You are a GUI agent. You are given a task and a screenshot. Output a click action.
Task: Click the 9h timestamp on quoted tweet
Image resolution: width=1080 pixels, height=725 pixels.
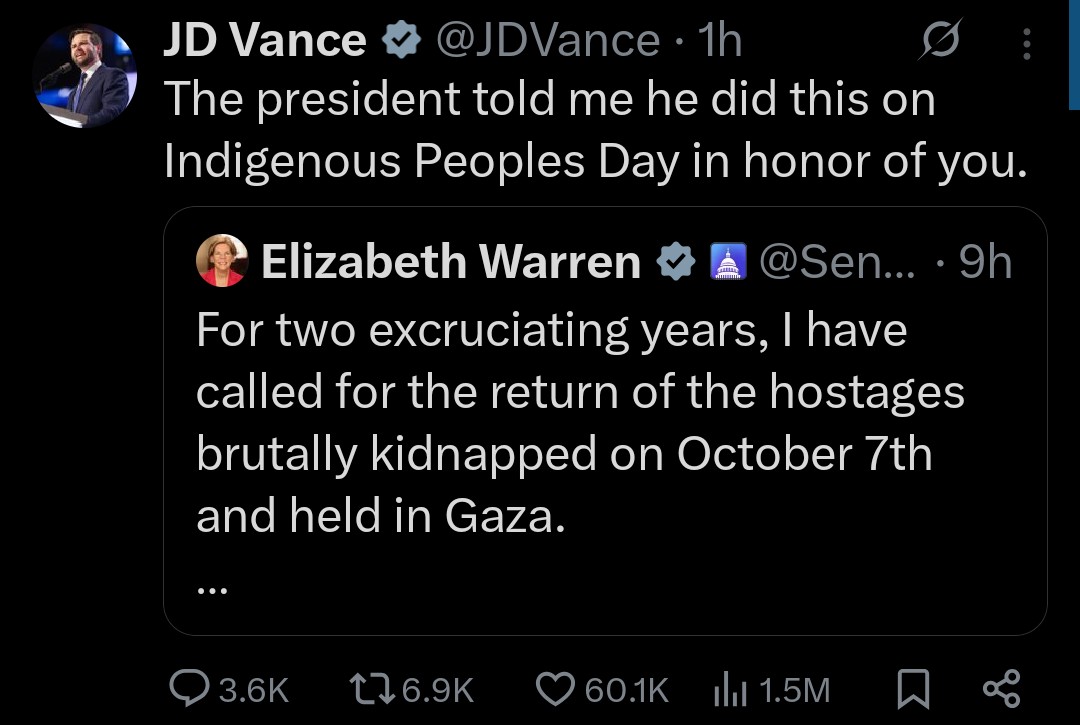(985, 262)
